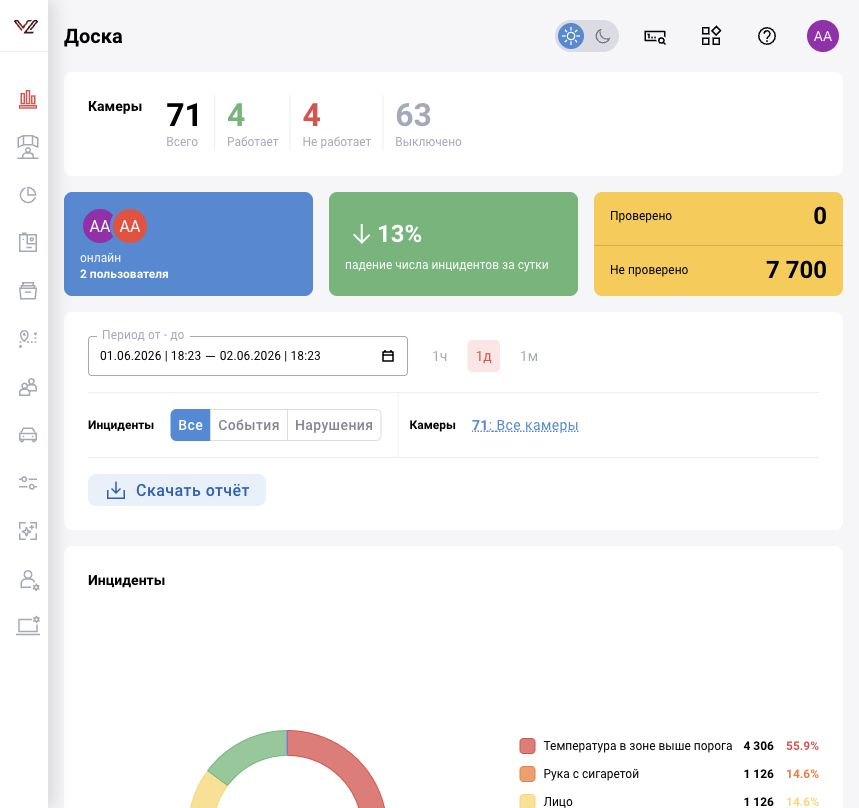Click the red legend swatch for Температура
The width and height of the screenshot is (859, 808).
(x=527, y=746)
